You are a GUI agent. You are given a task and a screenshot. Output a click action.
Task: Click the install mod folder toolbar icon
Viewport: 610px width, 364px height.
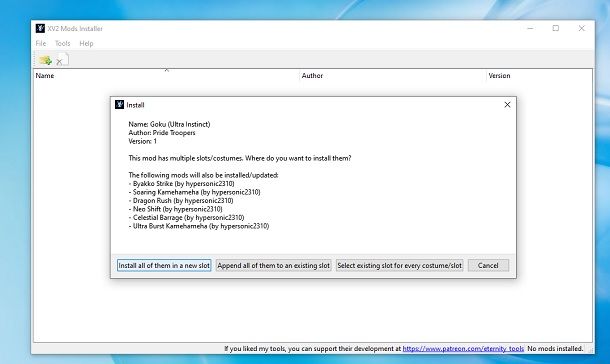45,60
